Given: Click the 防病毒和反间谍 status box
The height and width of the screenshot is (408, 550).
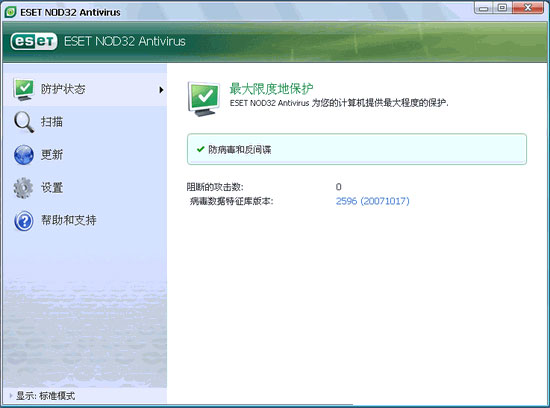Looking at the screenshot, I should (357, 149).
